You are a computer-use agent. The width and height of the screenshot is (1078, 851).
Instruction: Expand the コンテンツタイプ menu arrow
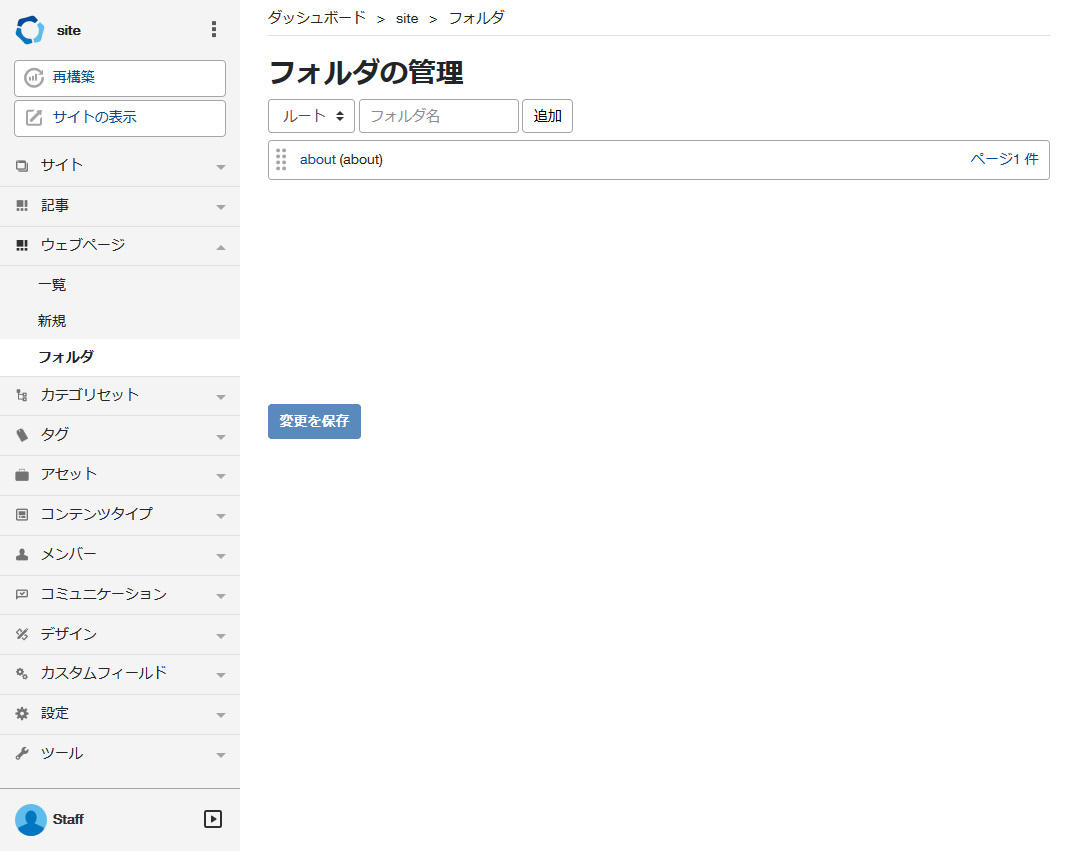point(221,516)
